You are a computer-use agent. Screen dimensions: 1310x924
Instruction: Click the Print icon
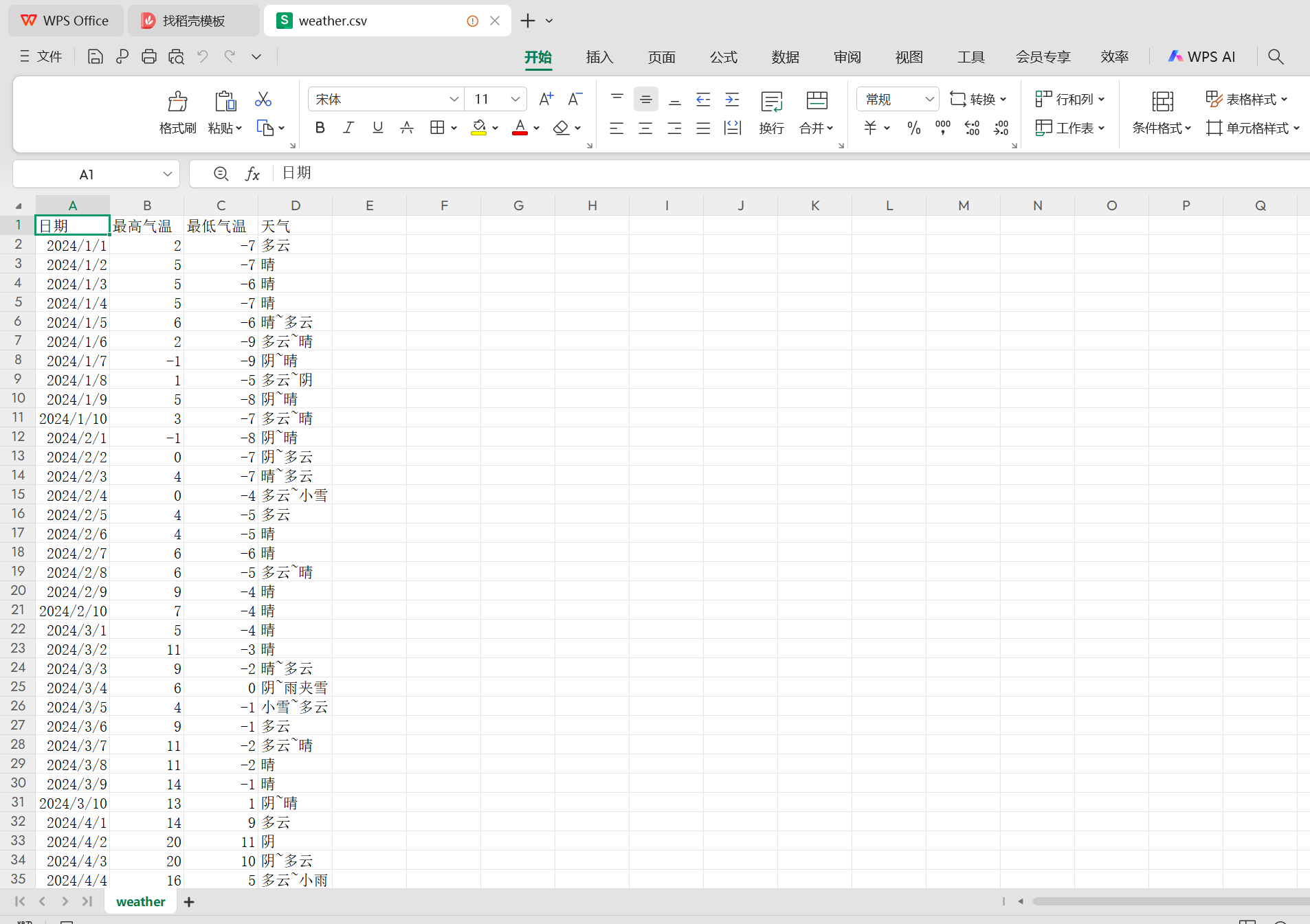(x=149, y=57)
